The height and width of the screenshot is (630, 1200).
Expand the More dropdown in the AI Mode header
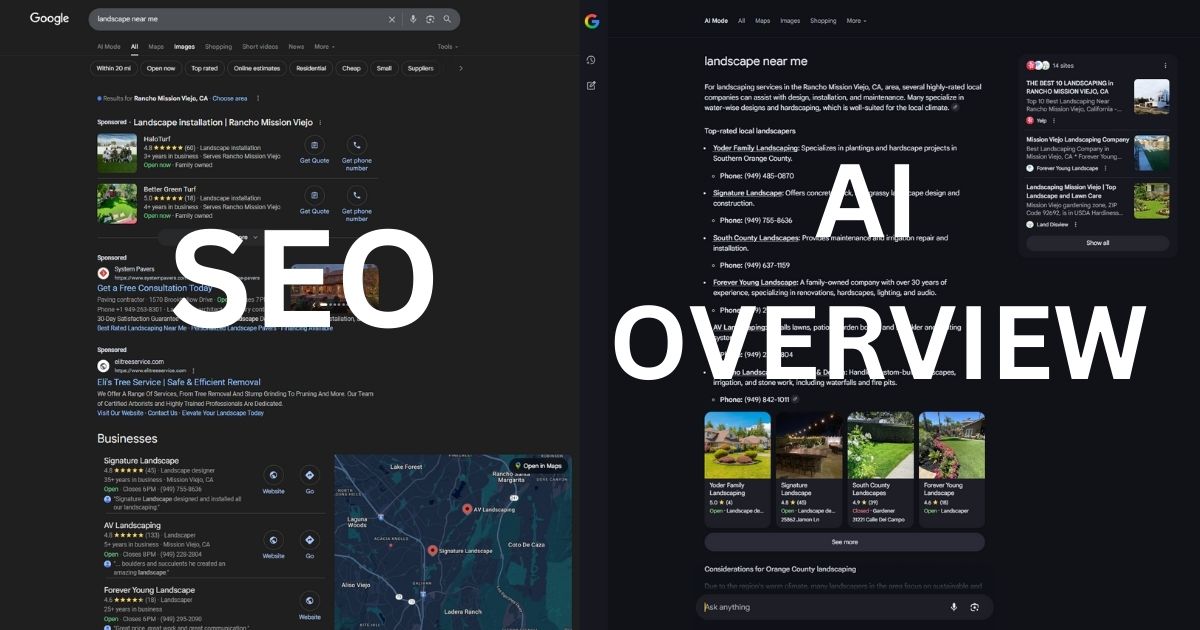tap(856, 20)
